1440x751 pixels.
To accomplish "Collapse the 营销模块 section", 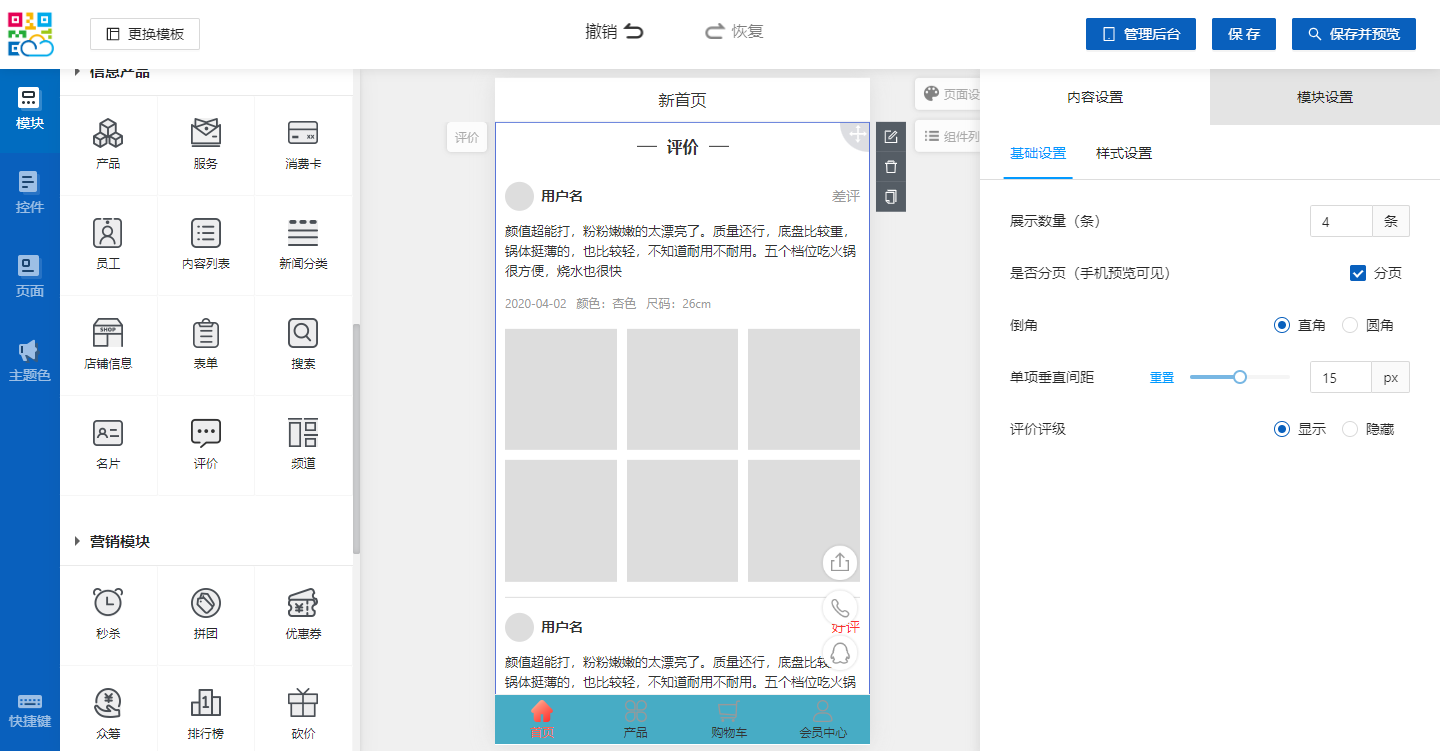I will point(78,541).
